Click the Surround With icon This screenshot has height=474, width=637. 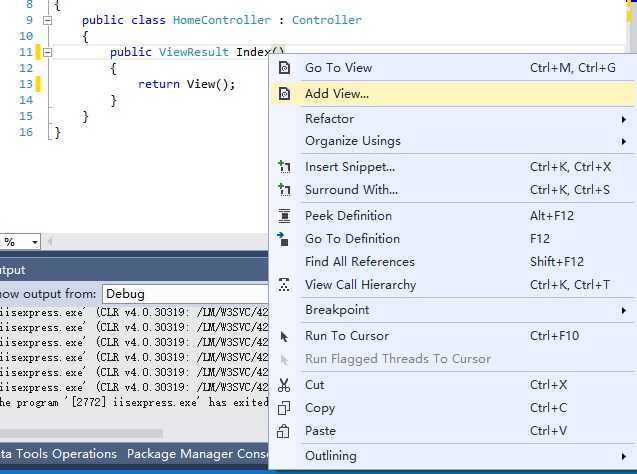tap(284, 190)
